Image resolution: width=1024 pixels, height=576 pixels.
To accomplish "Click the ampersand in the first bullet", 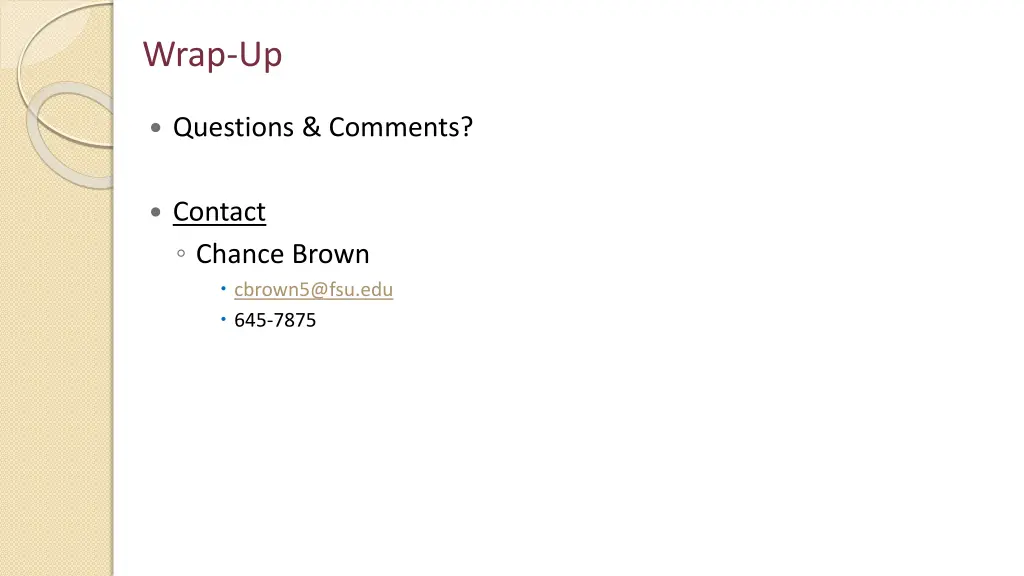I will coord(312,127).
